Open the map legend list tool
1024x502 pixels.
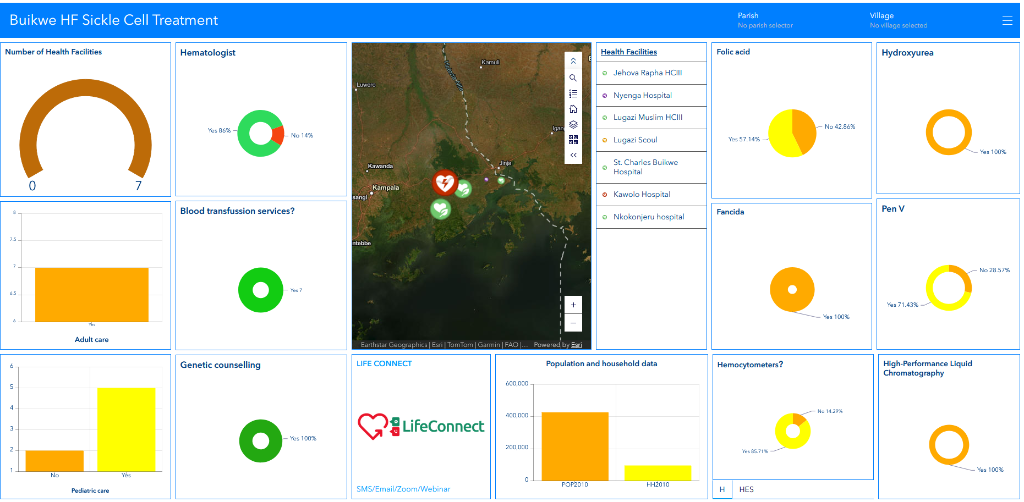coord(573,93)
